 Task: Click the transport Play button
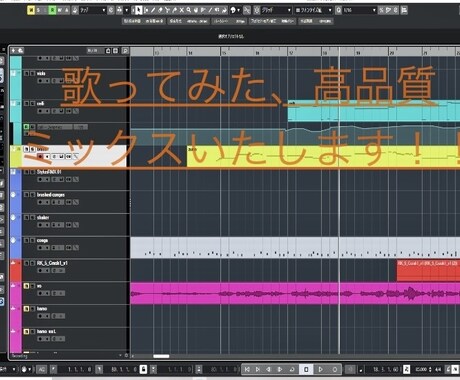coord(320,369)
